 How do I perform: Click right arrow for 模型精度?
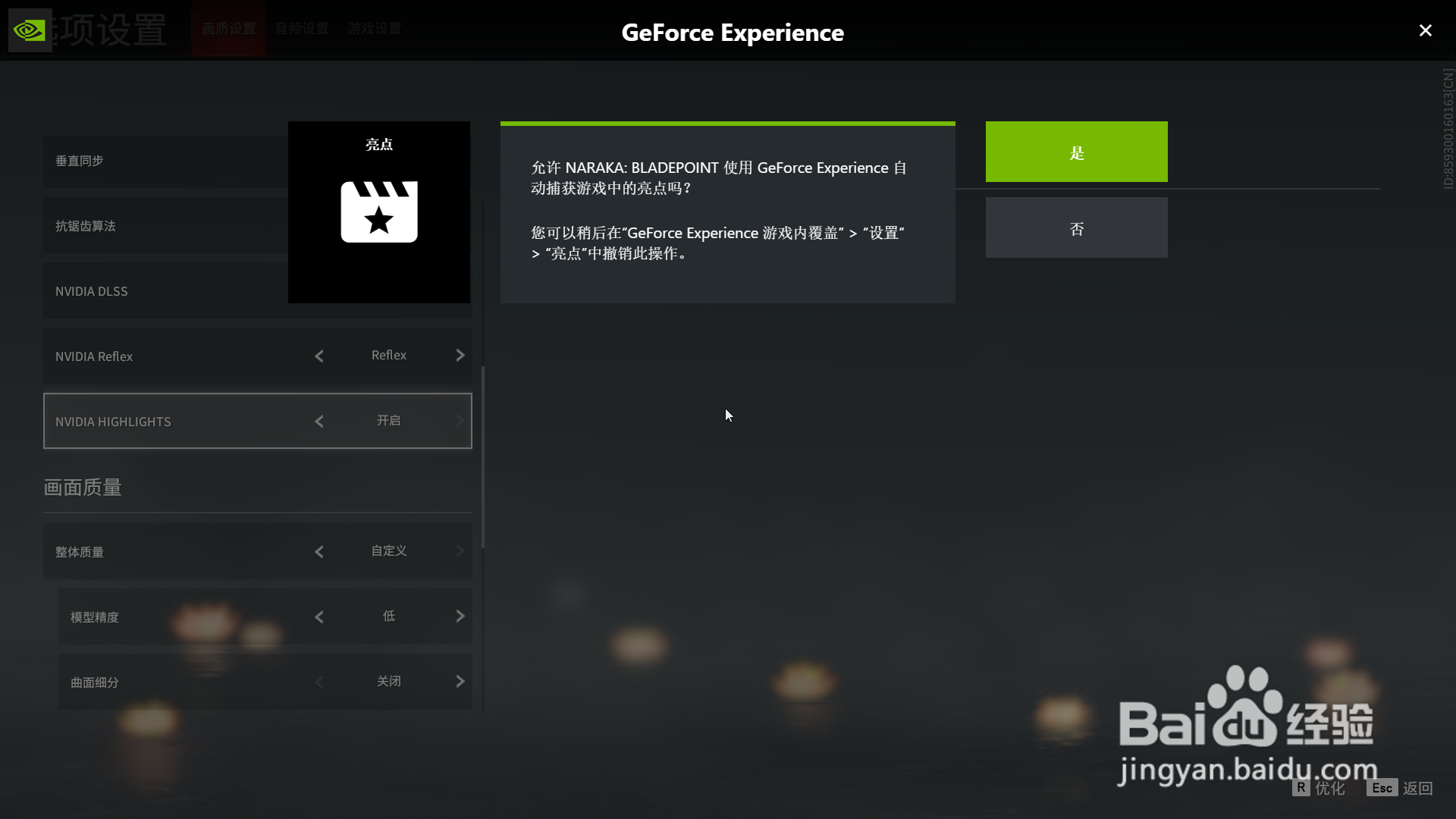[460, 617]
